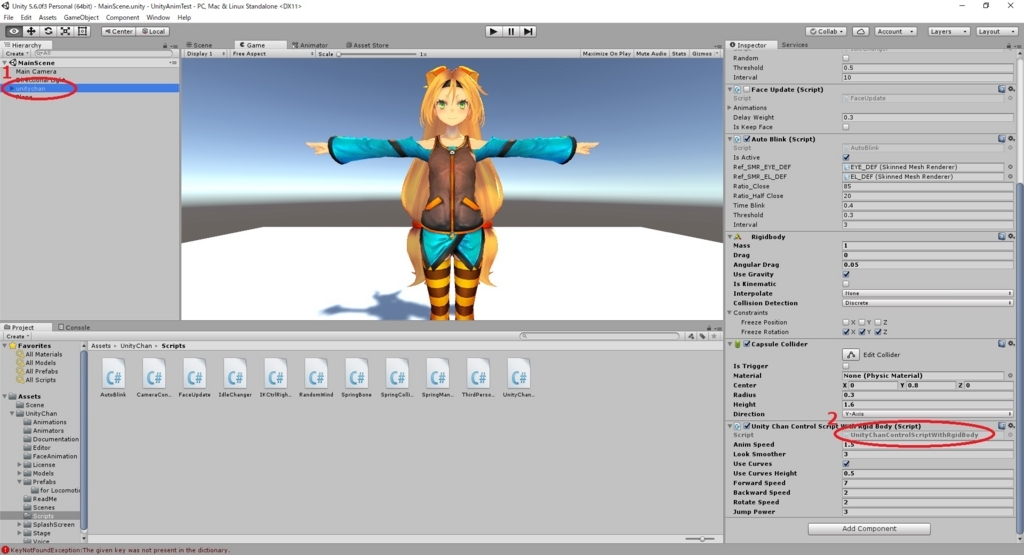Open the Layers dropdown
Viewport: 1024px width, 555px height.
point(948,31)
